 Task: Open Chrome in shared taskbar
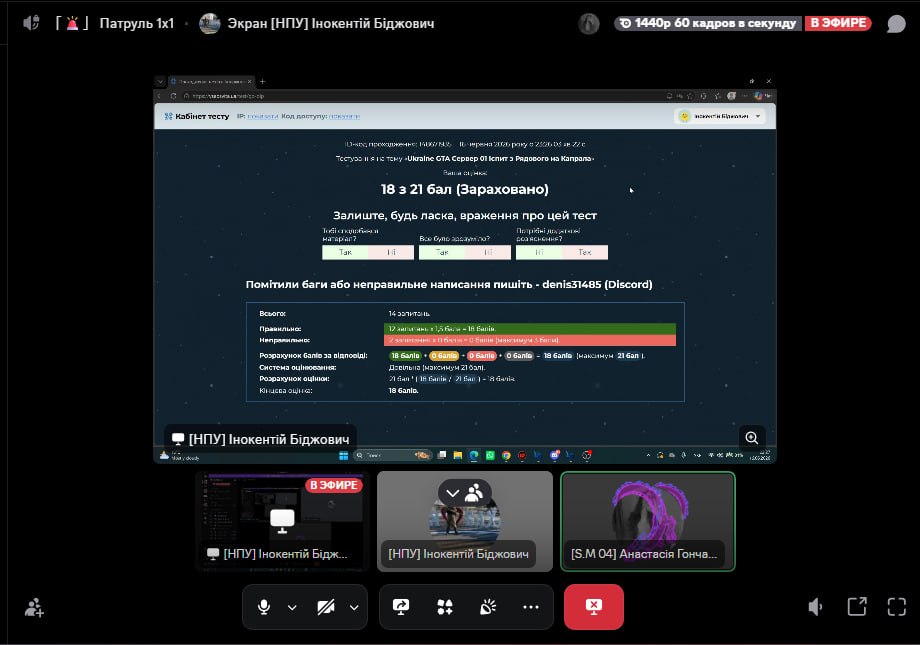click(x=506, y=455)
